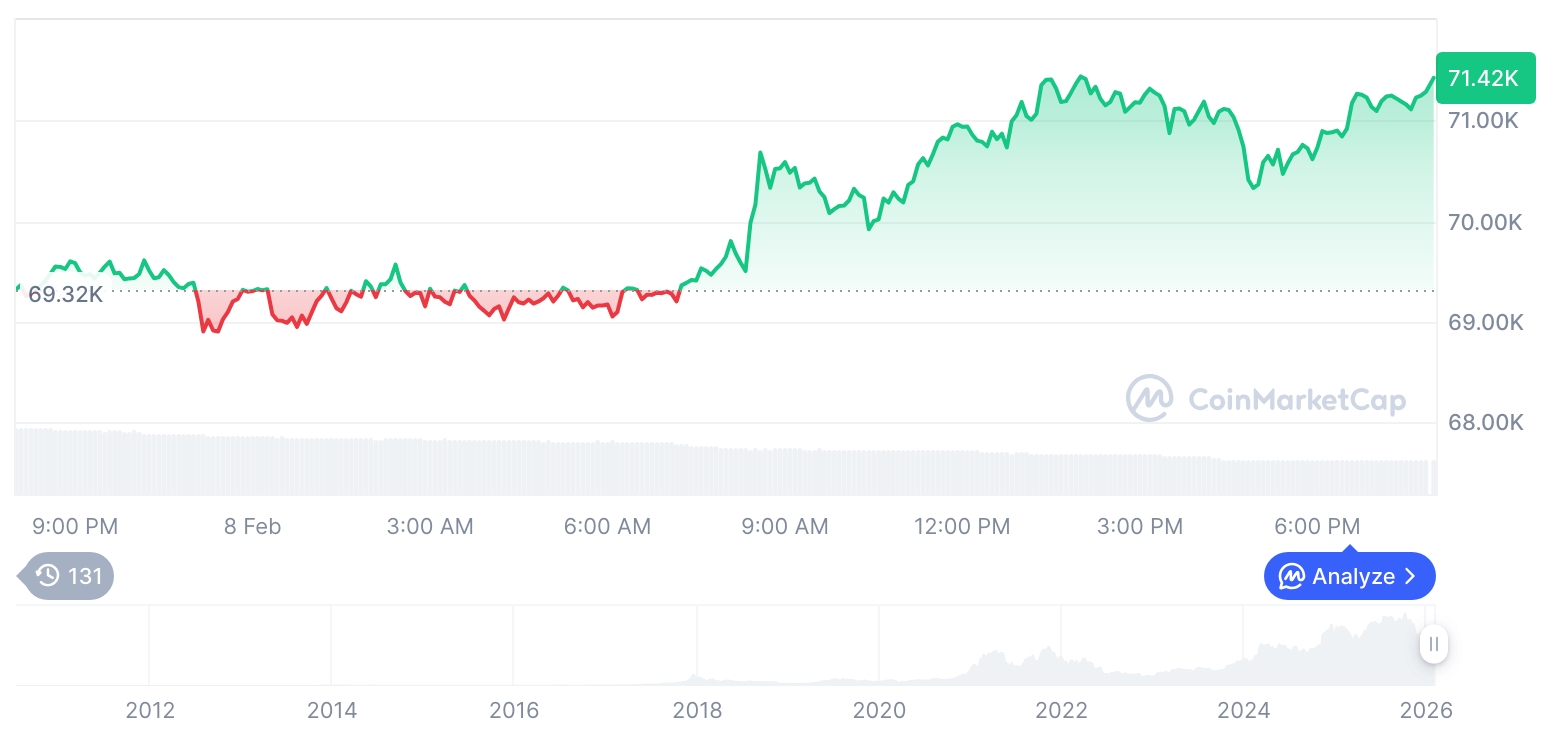The height and width of the screenshot is (732, 1566).
Task: Click the 68.00K price axis label
Action: tap(1486, 422)
